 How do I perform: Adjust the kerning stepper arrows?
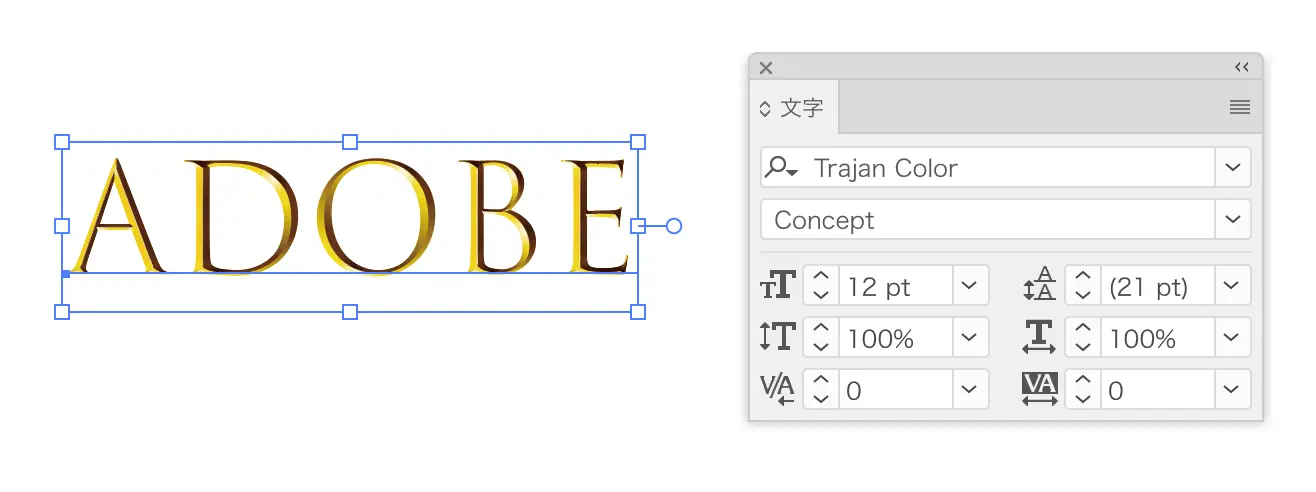coord(821,389)
